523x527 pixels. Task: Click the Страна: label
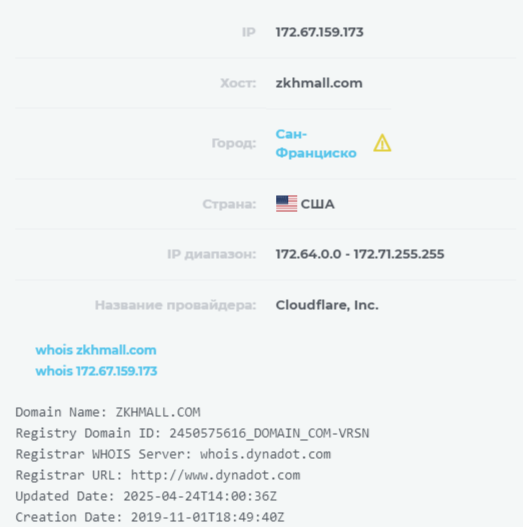(229, 204)
